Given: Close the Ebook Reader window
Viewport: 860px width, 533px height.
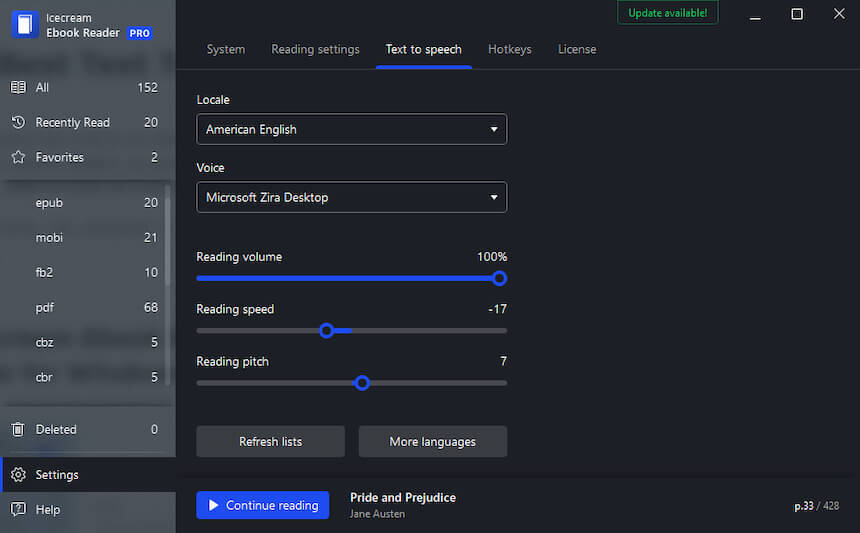Looking at the screenshot, I should [x=839, y=14].
